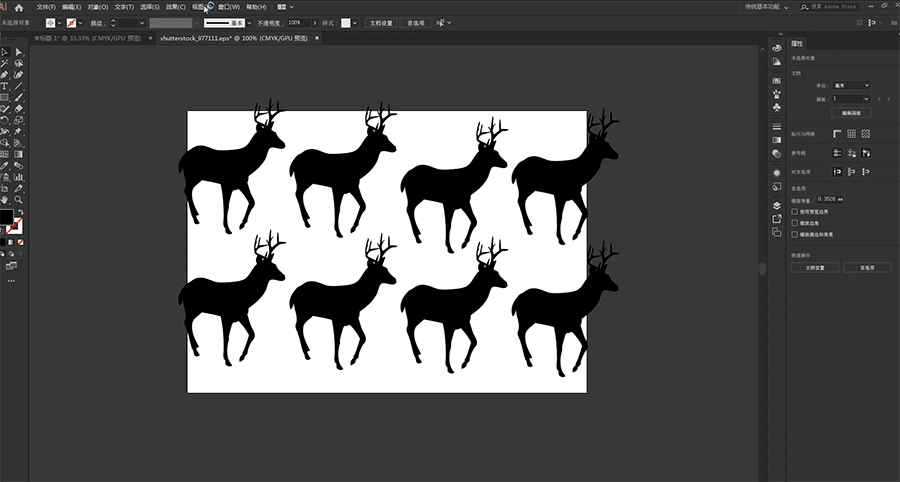Open the 样式 style swatch dropdown
Image resolution: width=900 pixels, height=482 pixels.
pos(347,22)
